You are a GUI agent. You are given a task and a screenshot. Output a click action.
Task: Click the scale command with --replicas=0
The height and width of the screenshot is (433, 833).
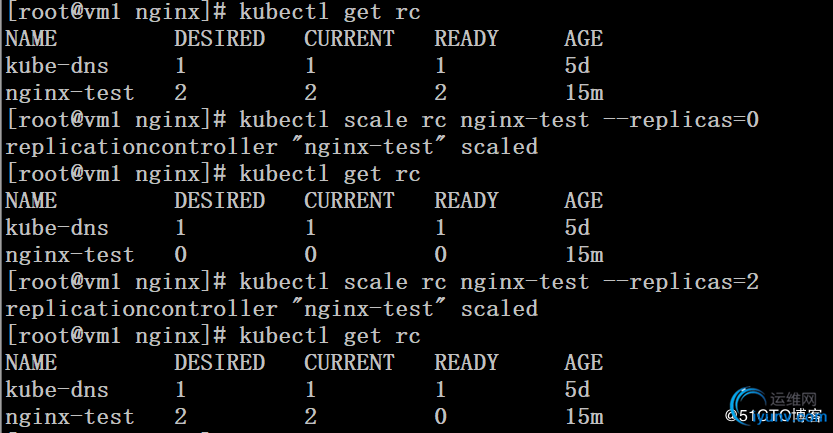(500, 120)
